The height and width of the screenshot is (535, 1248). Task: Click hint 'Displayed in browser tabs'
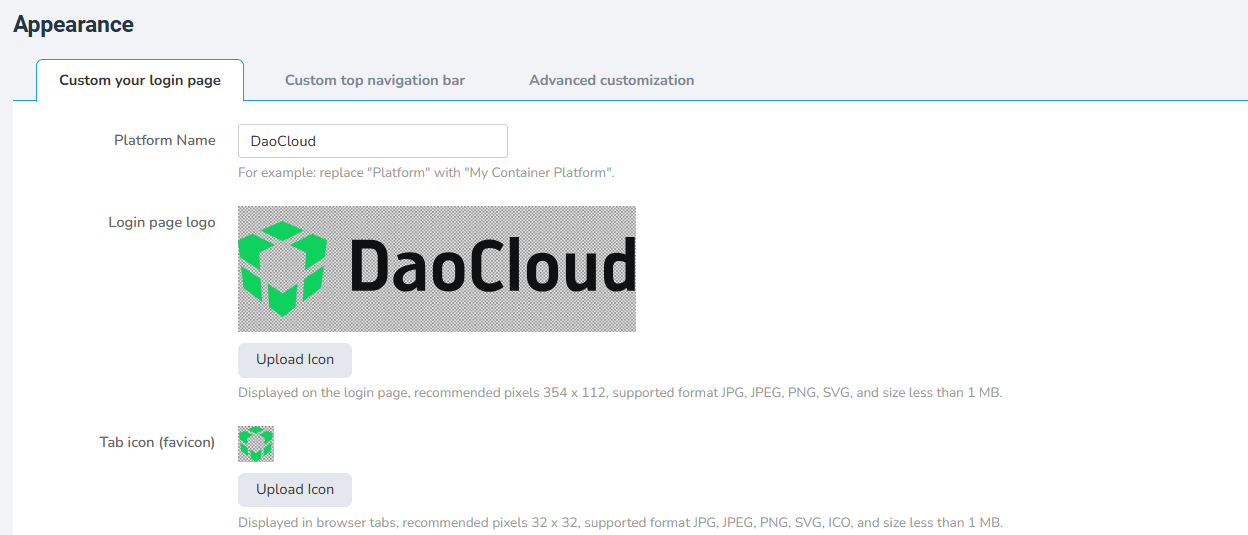tap(620, 523)
